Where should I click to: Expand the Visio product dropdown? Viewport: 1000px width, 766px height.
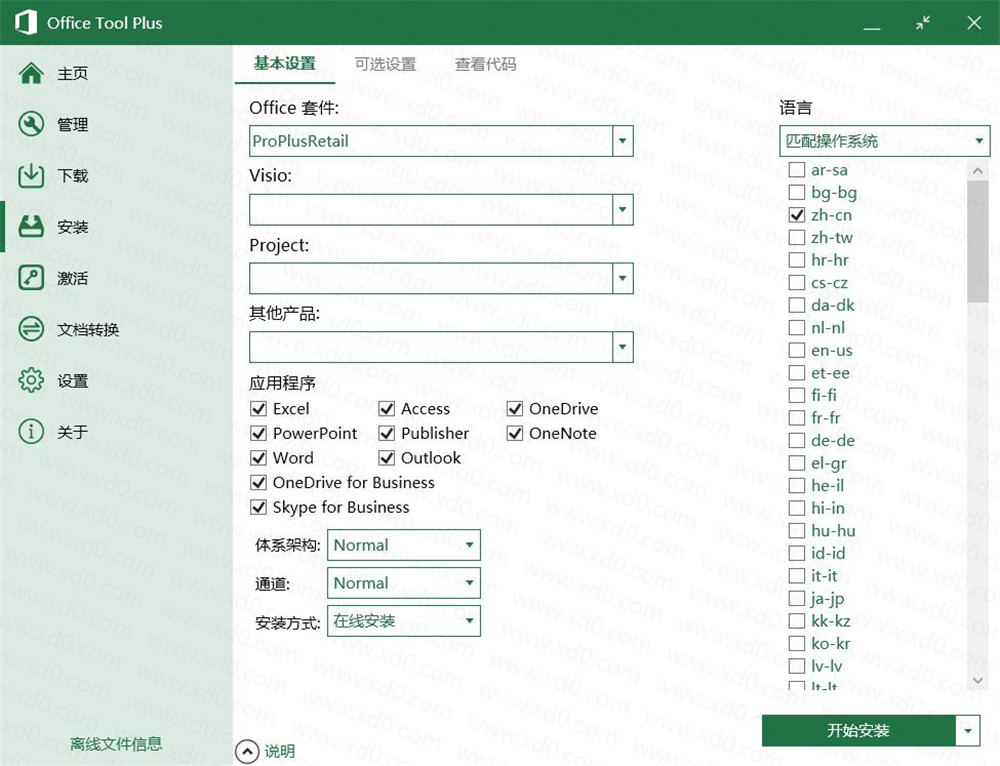622,209
